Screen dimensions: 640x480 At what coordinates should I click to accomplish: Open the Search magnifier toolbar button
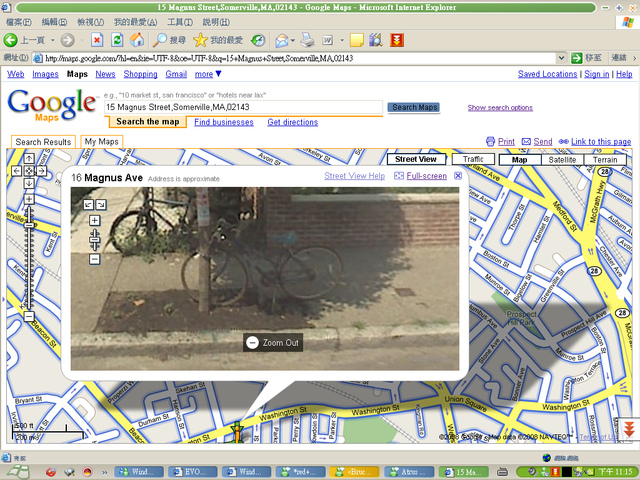click(x=169, y=40)
